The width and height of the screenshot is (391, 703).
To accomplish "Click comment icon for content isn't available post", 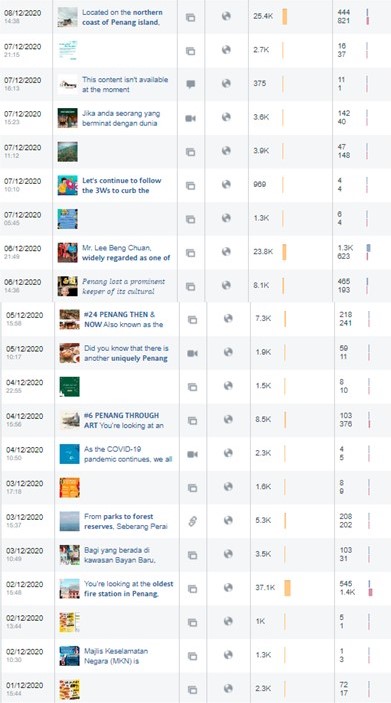I will (x=191, y=84).
